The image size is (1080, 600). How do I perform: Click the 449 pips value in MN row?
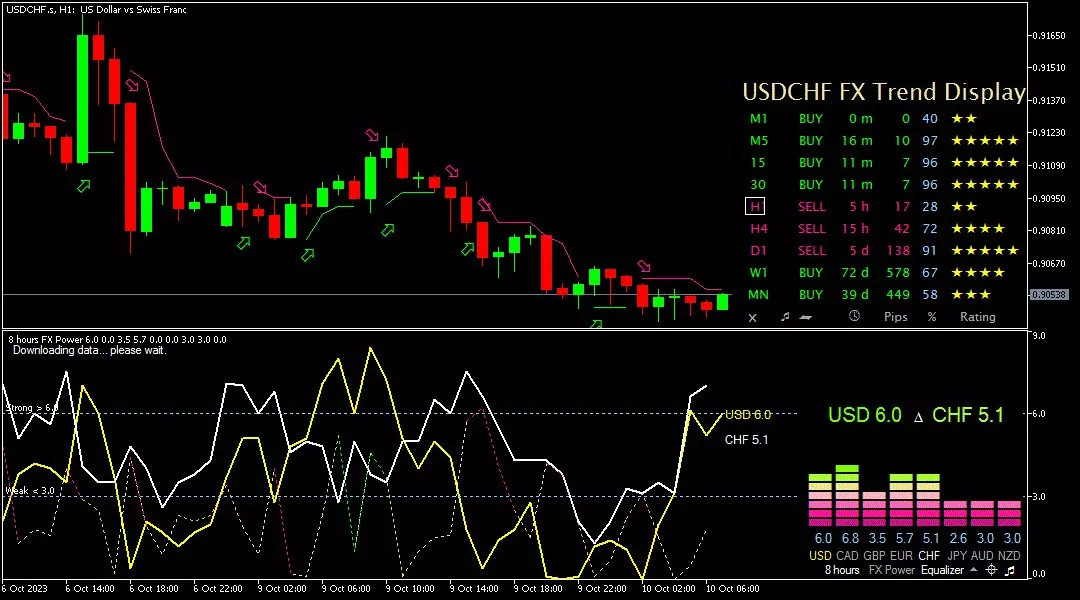[x=897, y=295]
